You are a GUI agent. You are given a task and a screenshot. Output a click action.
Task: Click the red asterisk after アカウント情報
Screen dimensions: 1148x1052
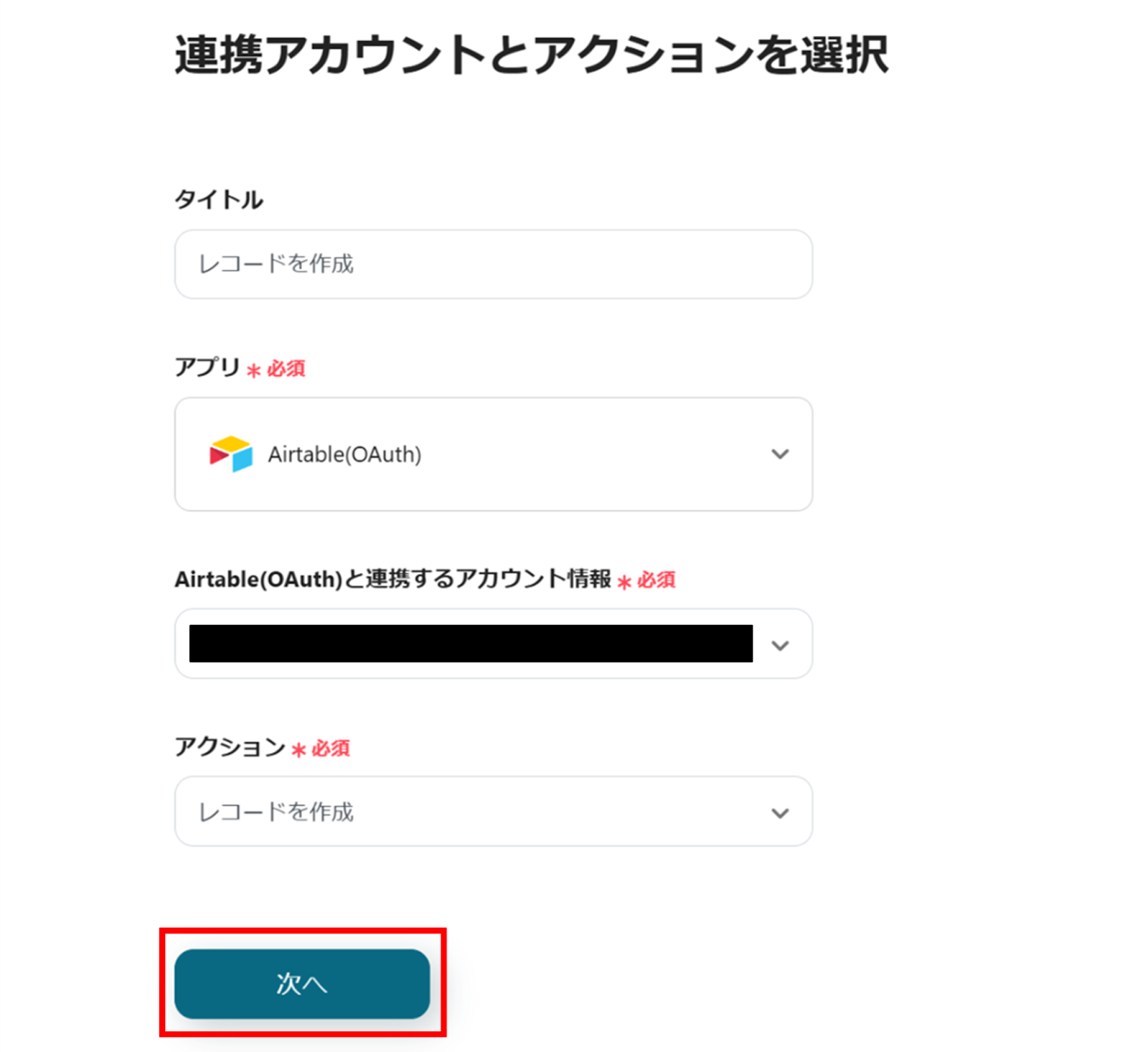pyautogui.click(x=624, y=582)
